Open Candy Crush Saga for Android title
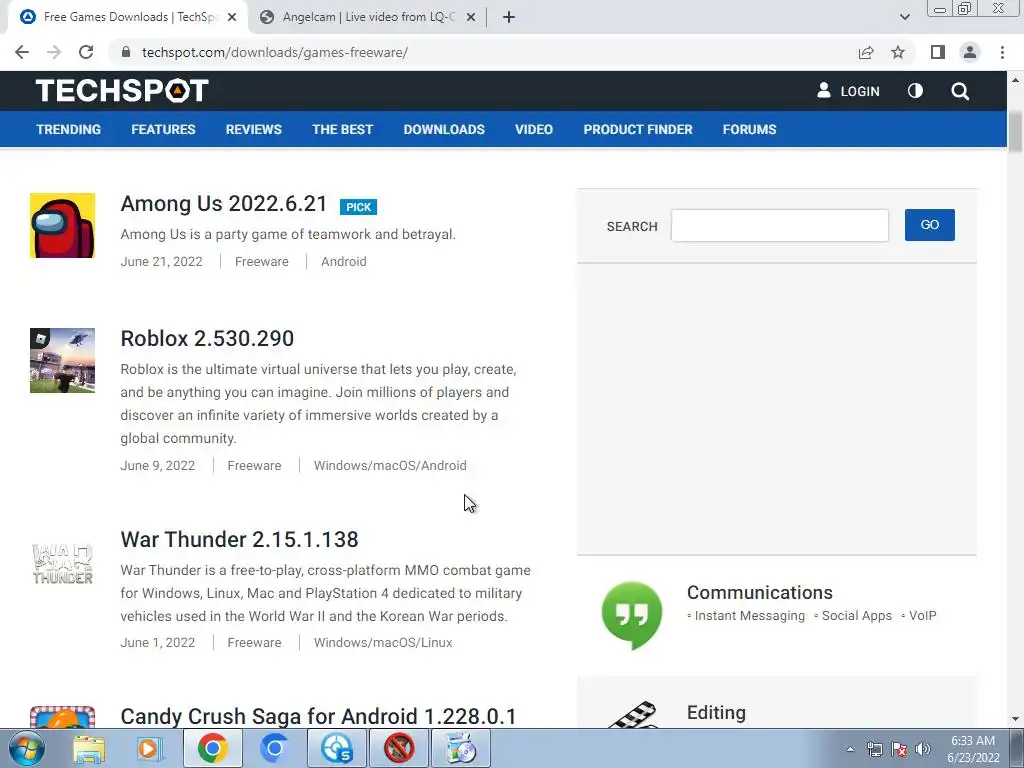The height and width of the screenshot is (768, 1024). click(x=318, y=716)
